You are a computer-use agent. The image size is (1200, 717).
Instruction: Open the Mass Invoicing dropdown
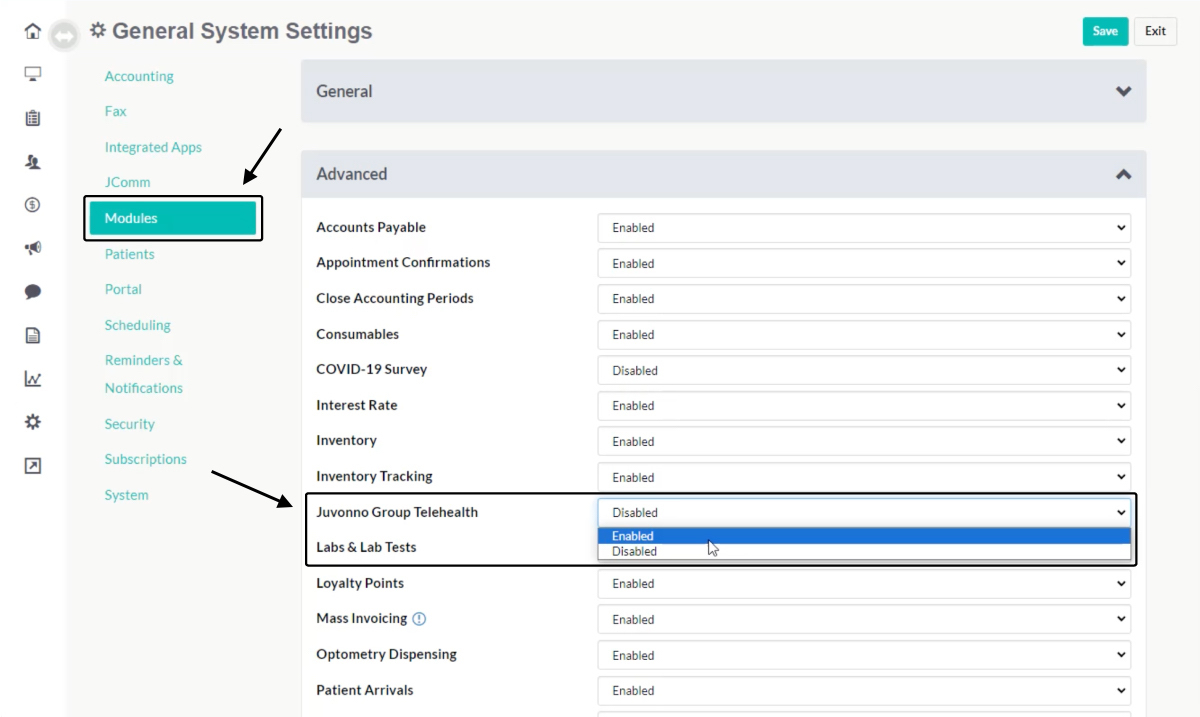point(864,619)
